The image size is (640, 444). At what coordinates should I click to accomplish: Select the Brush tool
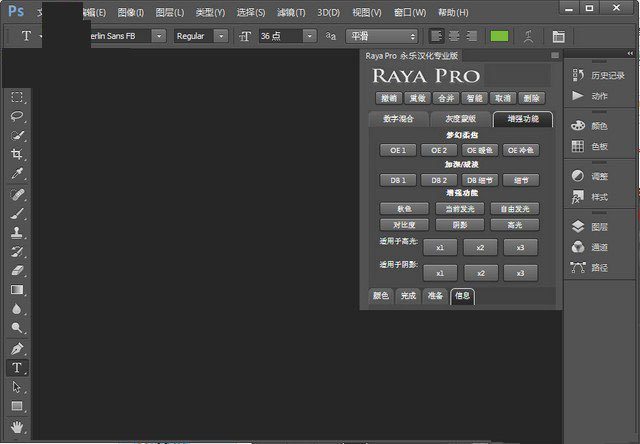pyautogui.click(x=17, y=213)
